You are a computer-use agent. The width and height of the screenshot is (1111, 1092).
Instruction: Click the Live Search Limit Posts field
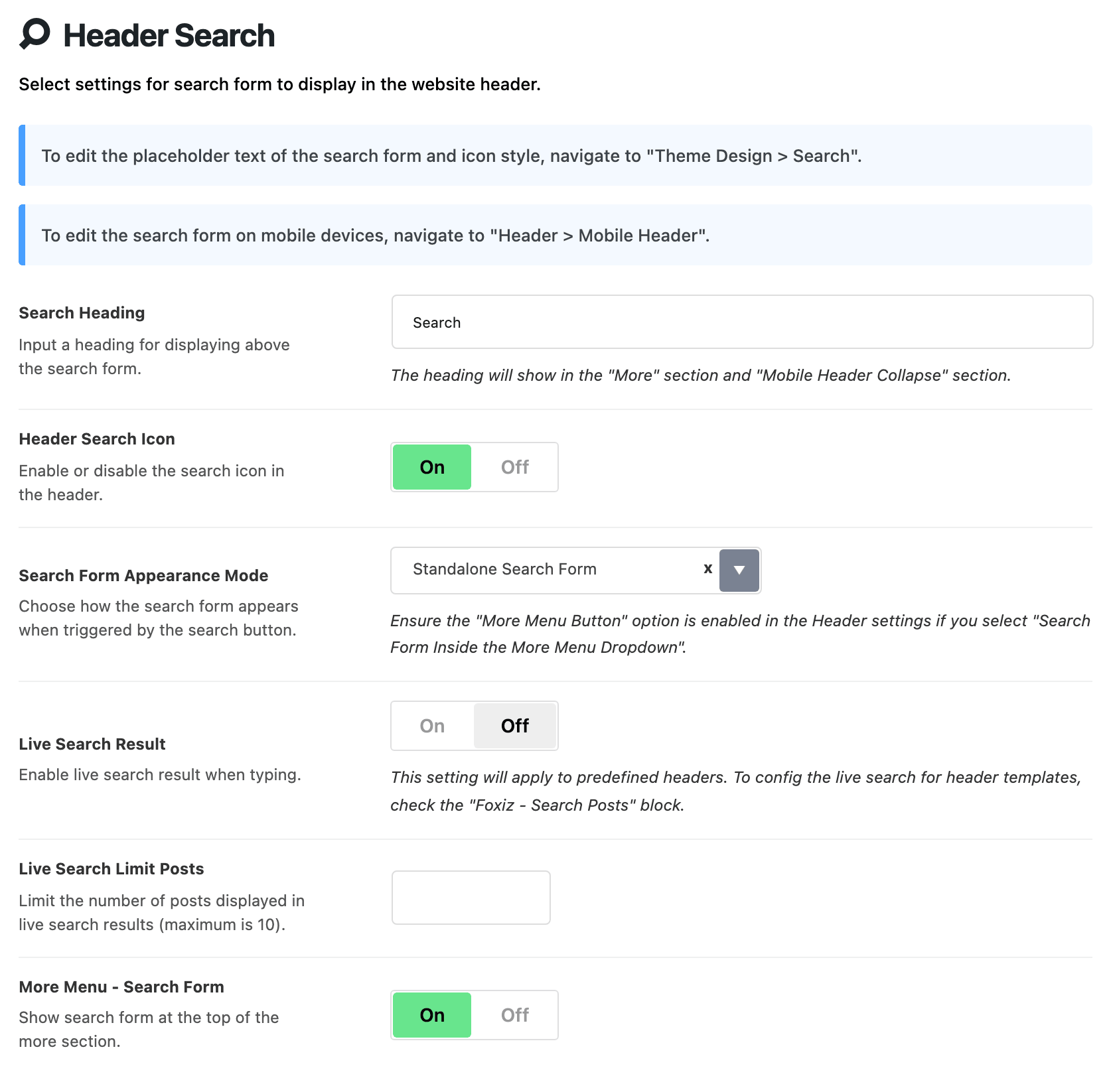click(x=471, y=898)
